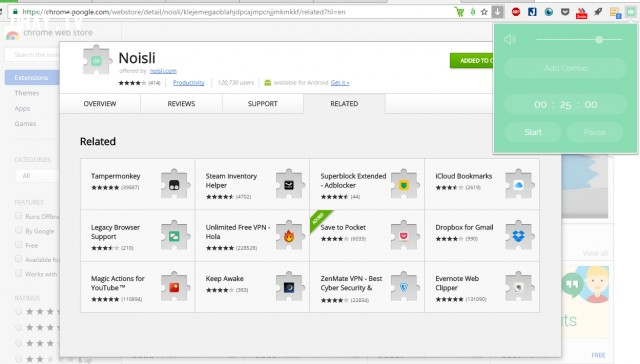Open the noisli.com developer link
The image size is (640, 364).
point(163,71)
